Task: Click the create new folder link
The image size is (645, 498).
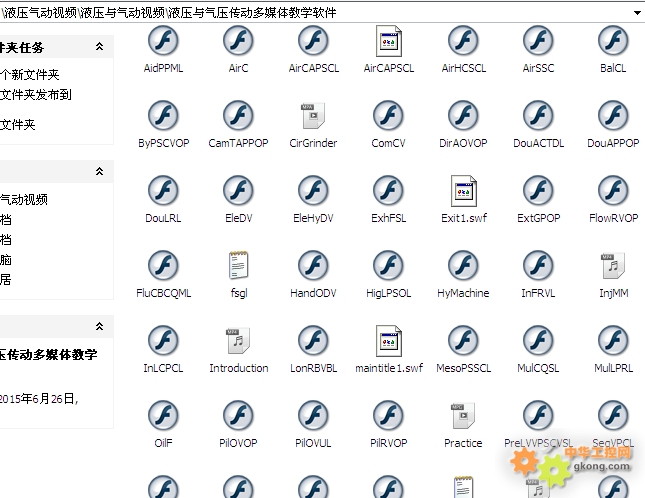Action: (30, 74)
